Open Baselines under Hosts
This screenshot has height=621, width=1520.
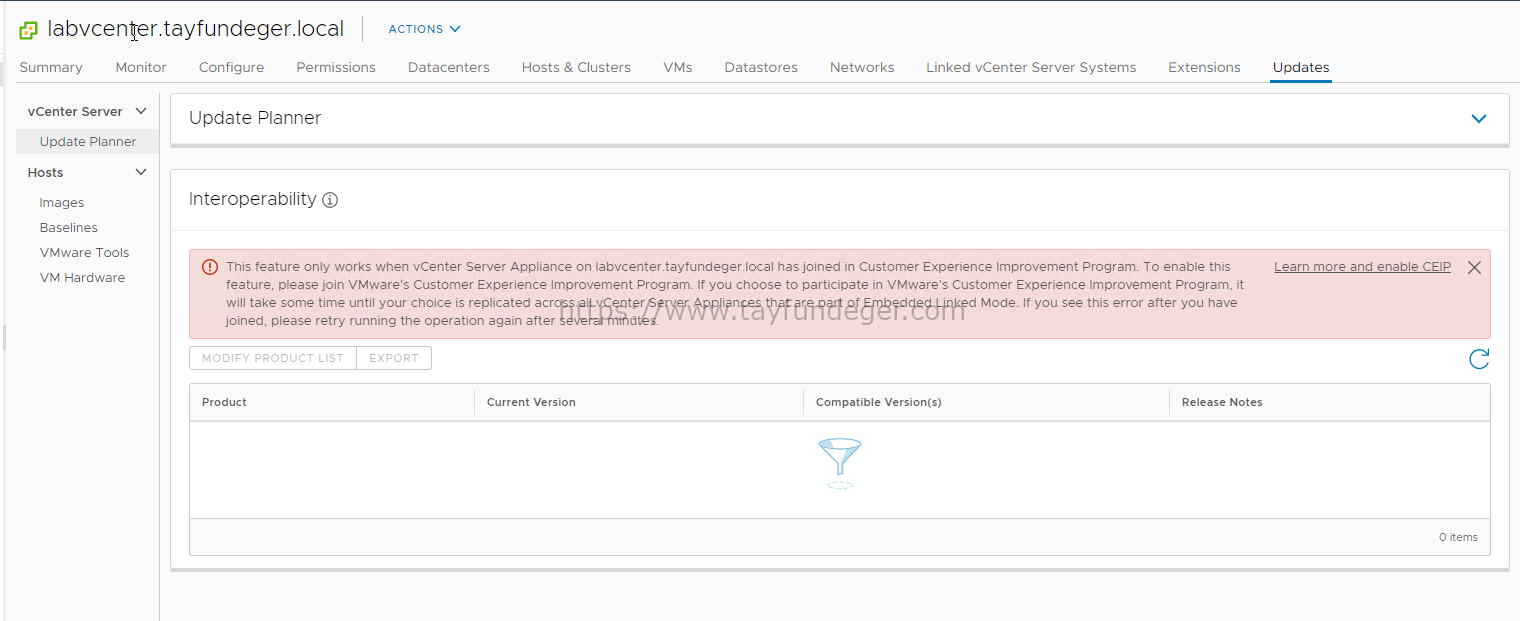point(69,227)
